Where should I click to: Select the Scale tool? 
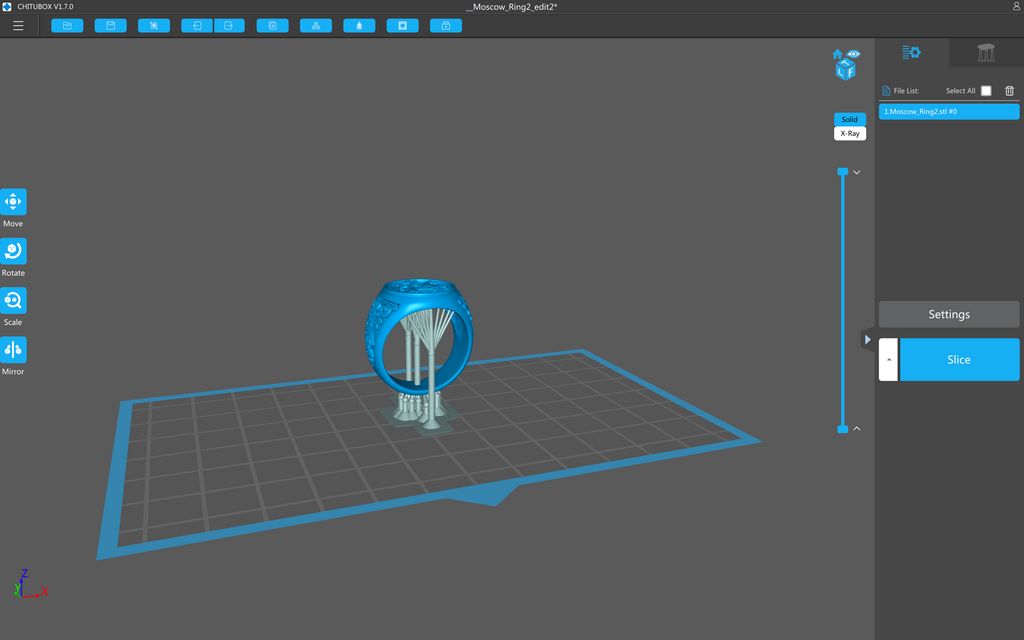(x=13, y=300)
